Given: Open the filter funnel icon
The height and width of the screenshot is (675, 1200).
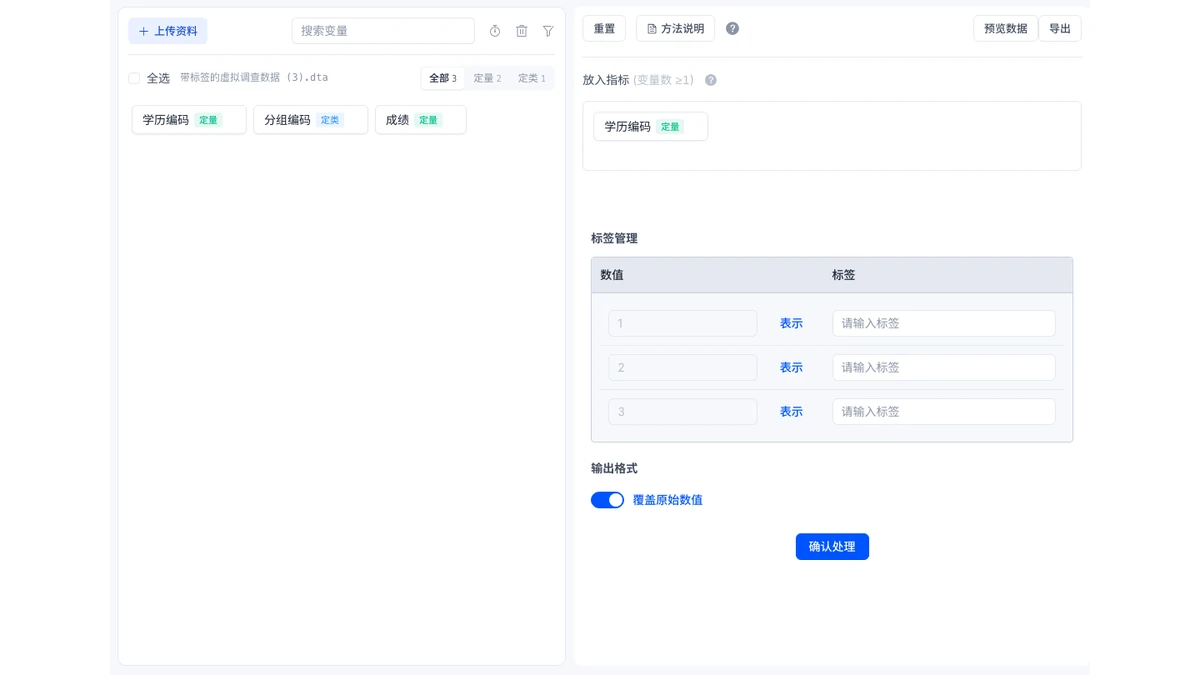Looking at the screenshot, I should pyautogui.click(x=548, y=31).
